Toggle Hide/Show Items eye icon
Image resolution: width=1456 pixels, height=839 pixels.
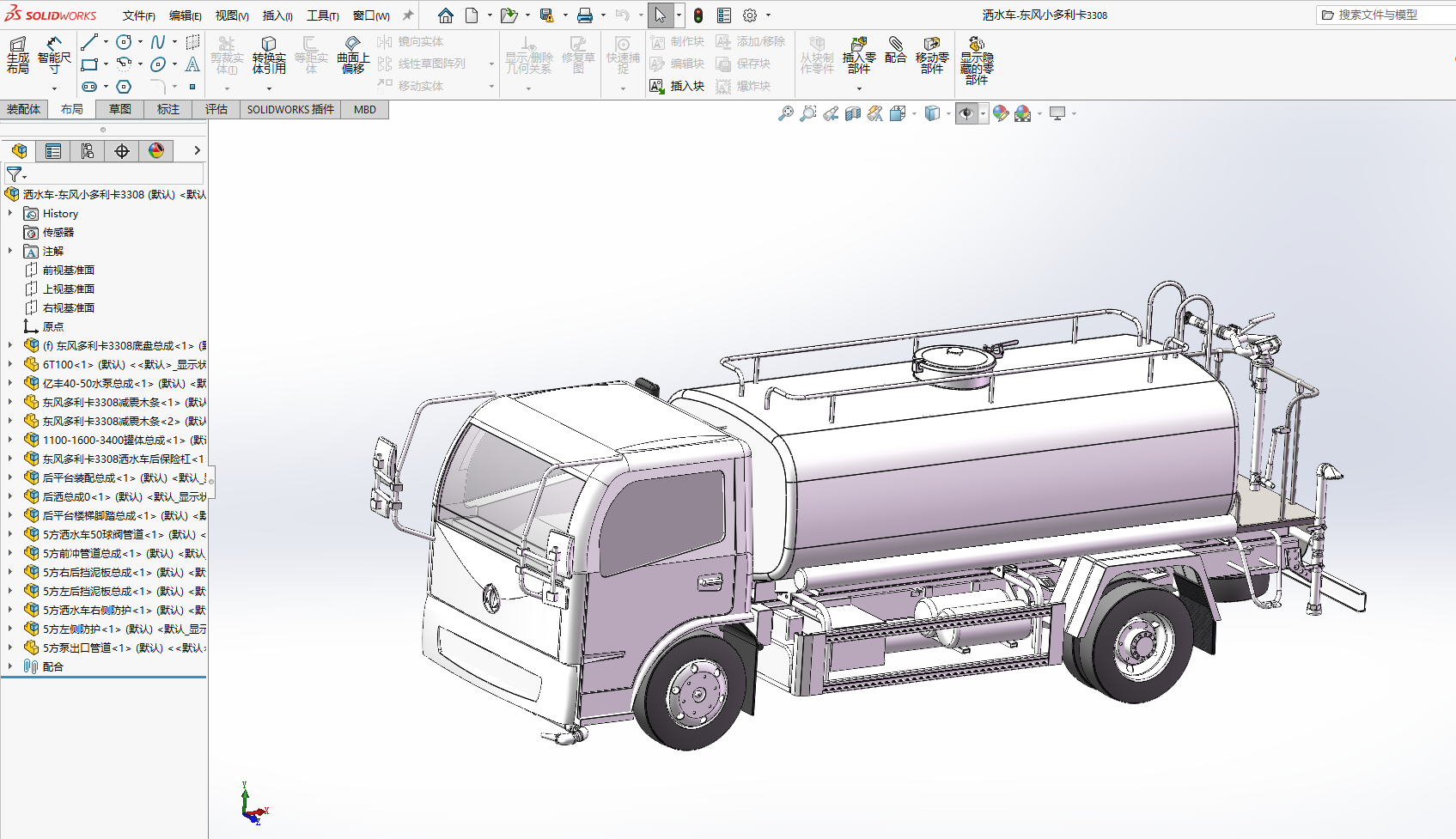click(x=966, y=113)
